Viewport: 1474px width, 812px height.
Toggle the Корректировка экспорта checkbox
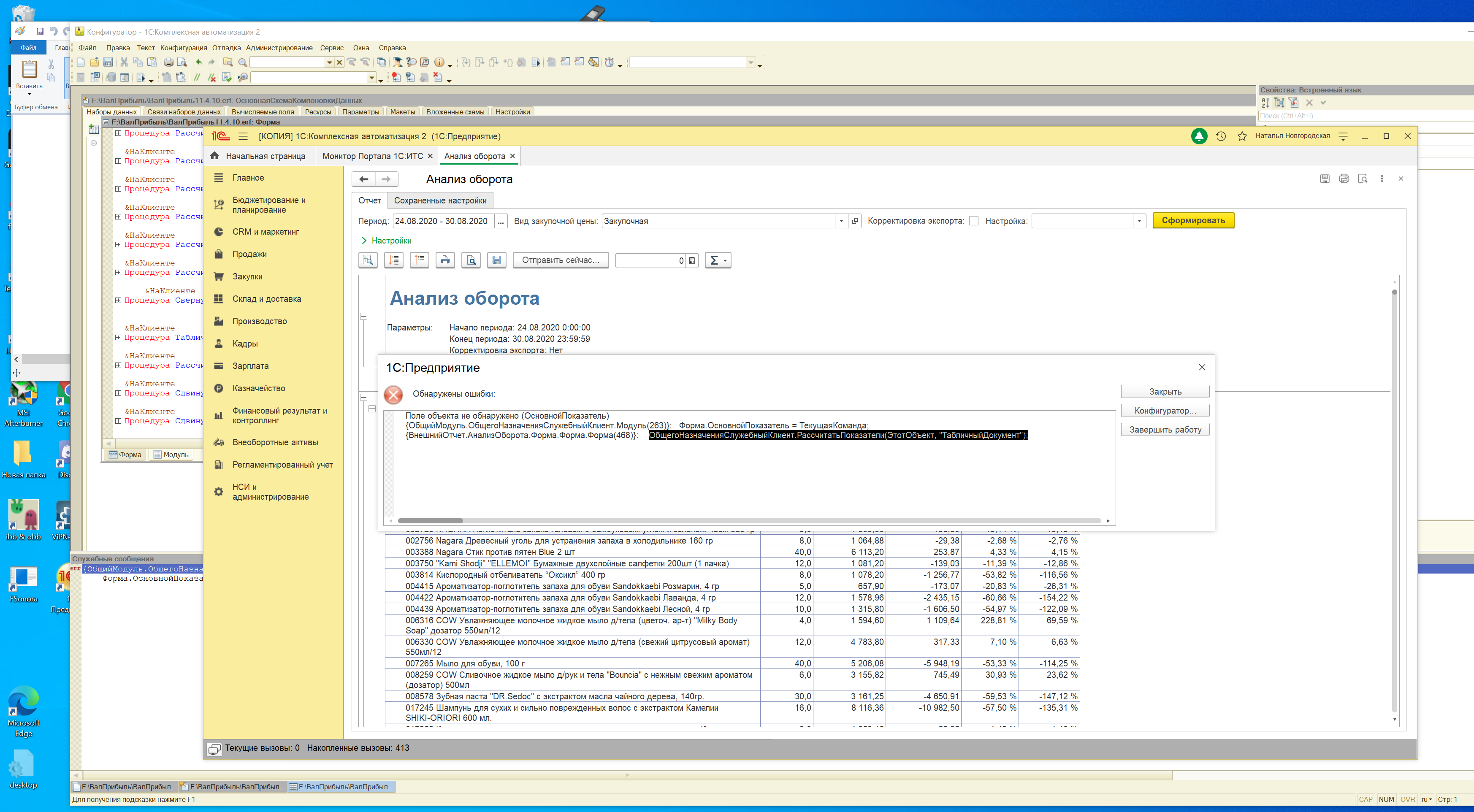click(974, 221)
